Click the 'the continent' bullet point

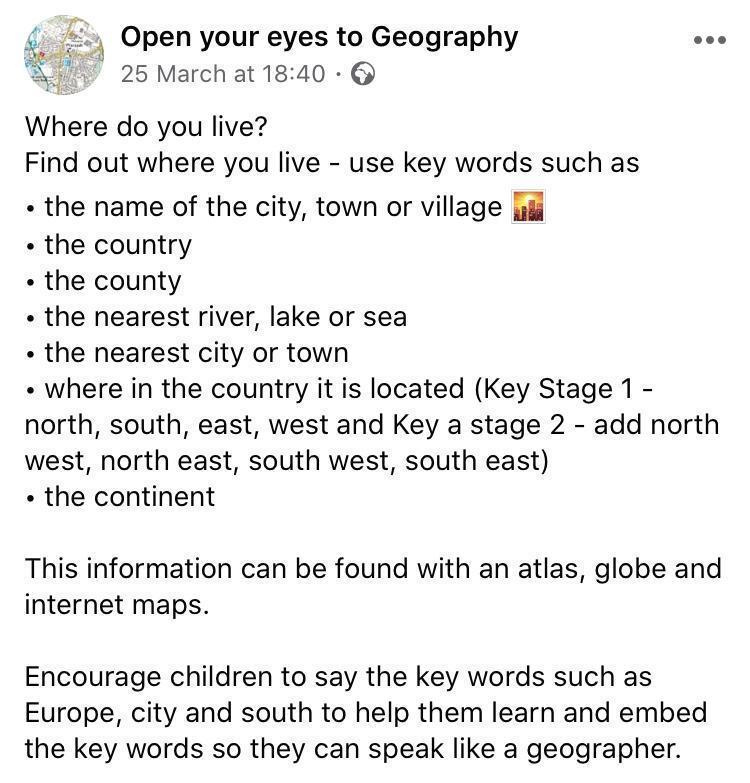(129, 496)
